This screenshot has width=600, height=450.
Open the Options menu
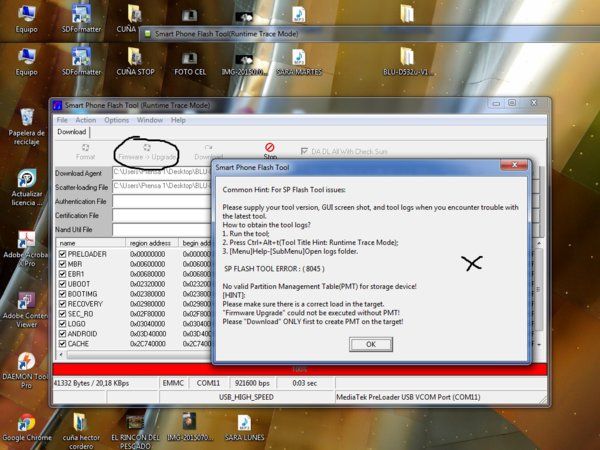116,120
